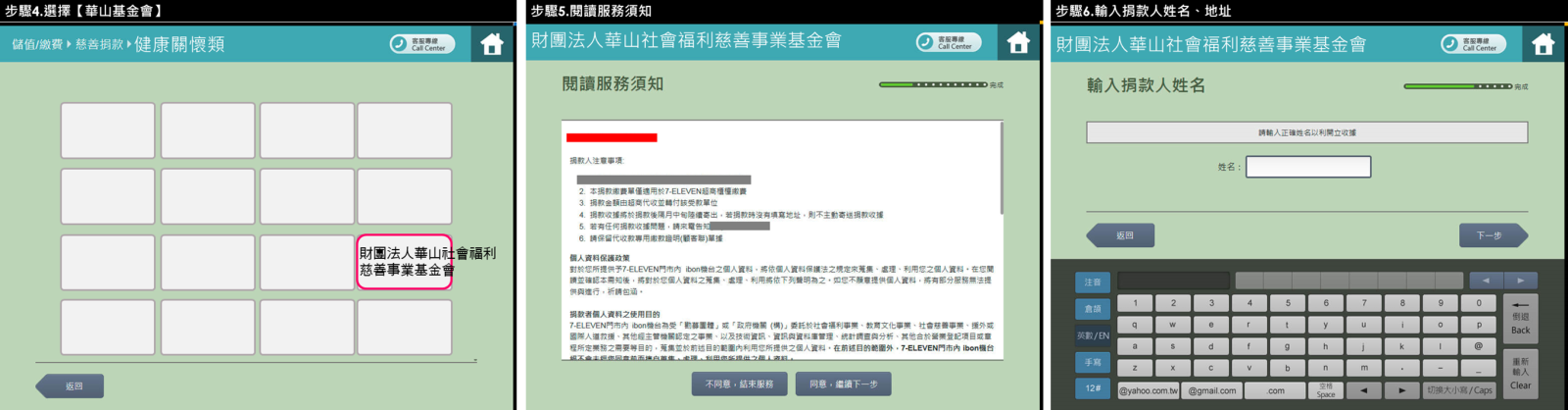Viewport: 1568px width, 410px height.
Task: Click 慈善捐款 breadcrumb link
Action: click(x=100, y=45)
